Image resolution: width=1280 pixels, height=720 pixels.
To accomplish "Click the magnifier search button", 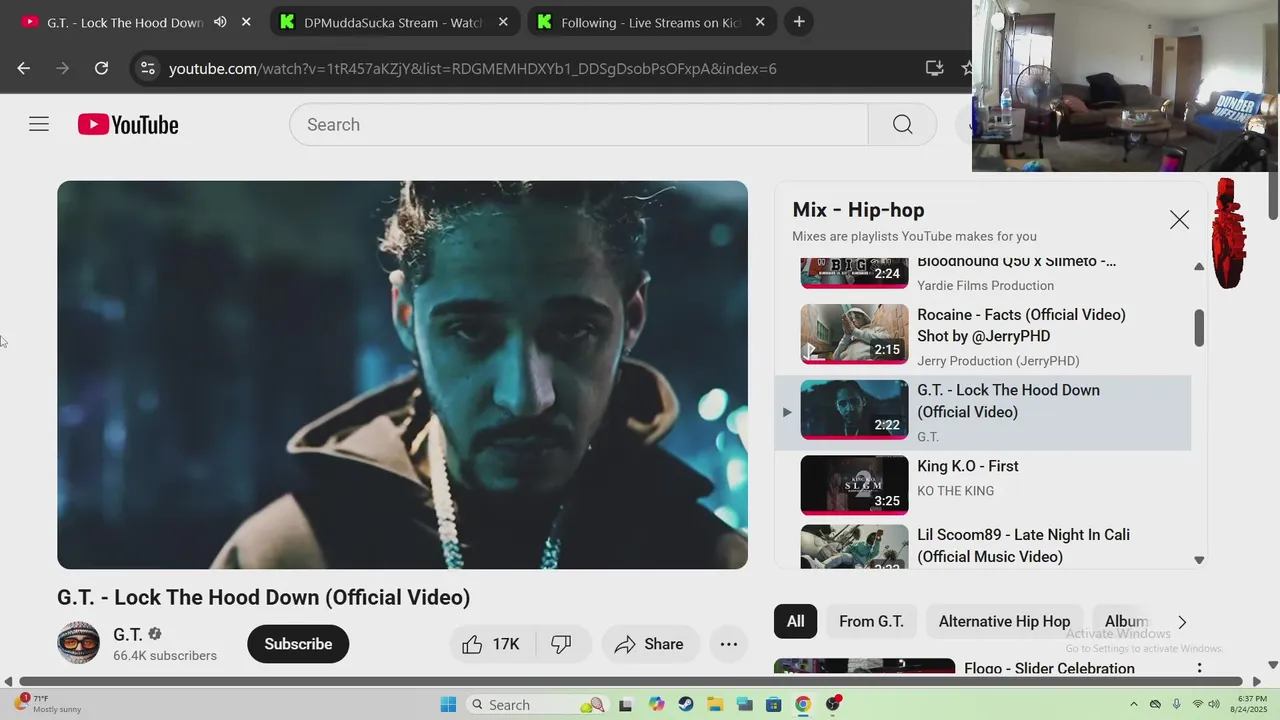I will tap(903, 124).
